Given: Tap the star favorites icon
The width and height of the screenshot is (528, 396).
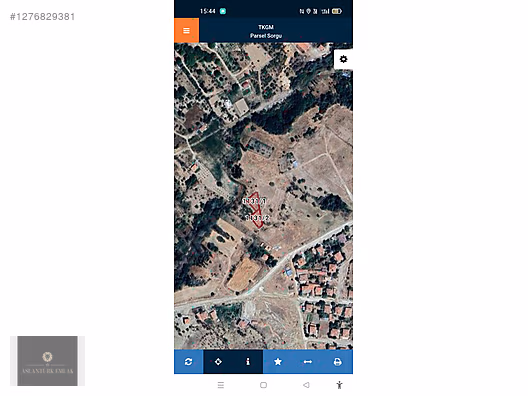Looking at the screenshot, I should tap(278, 362).
